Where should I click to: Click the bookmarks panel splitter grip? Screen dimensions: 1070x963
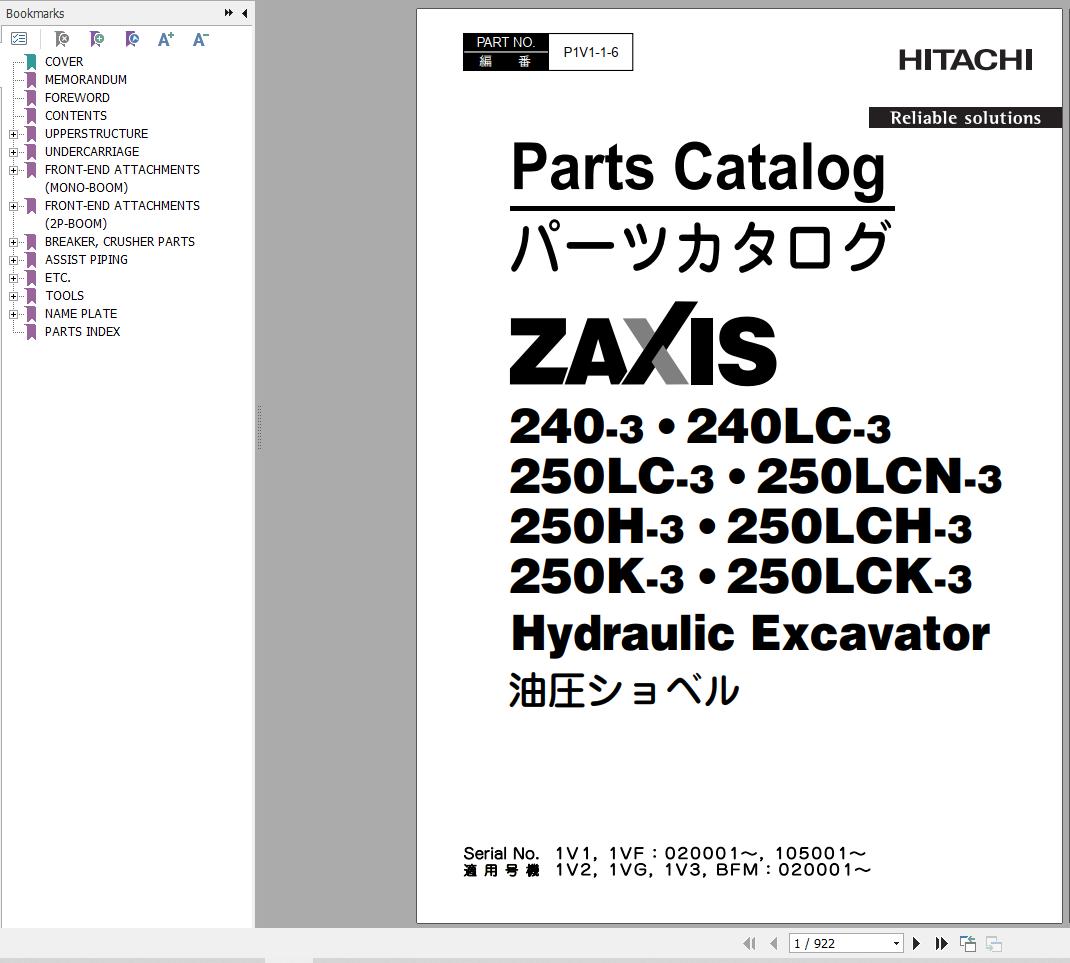(259, 428)
